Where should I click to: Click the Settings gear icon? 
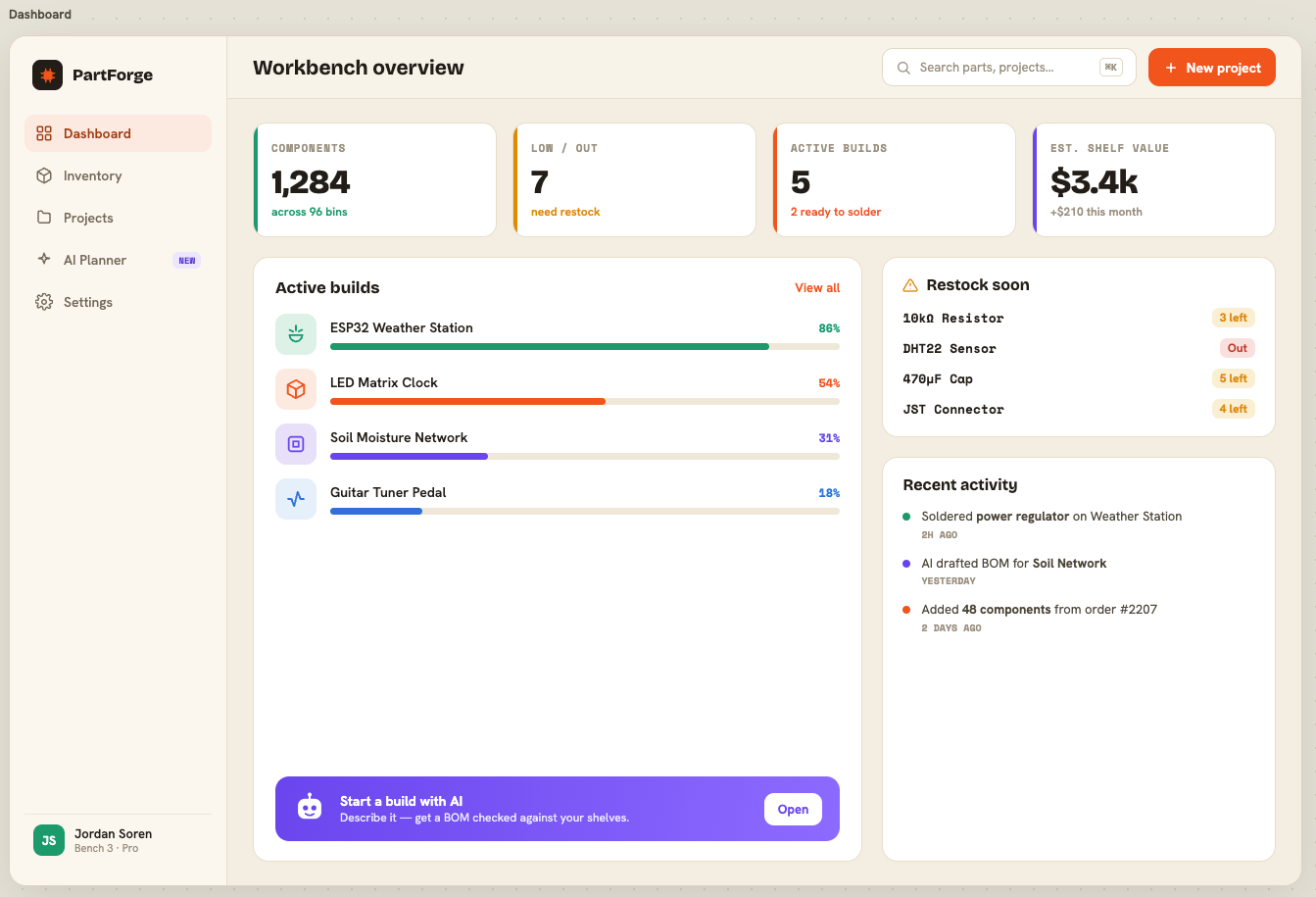pos(44,302)
